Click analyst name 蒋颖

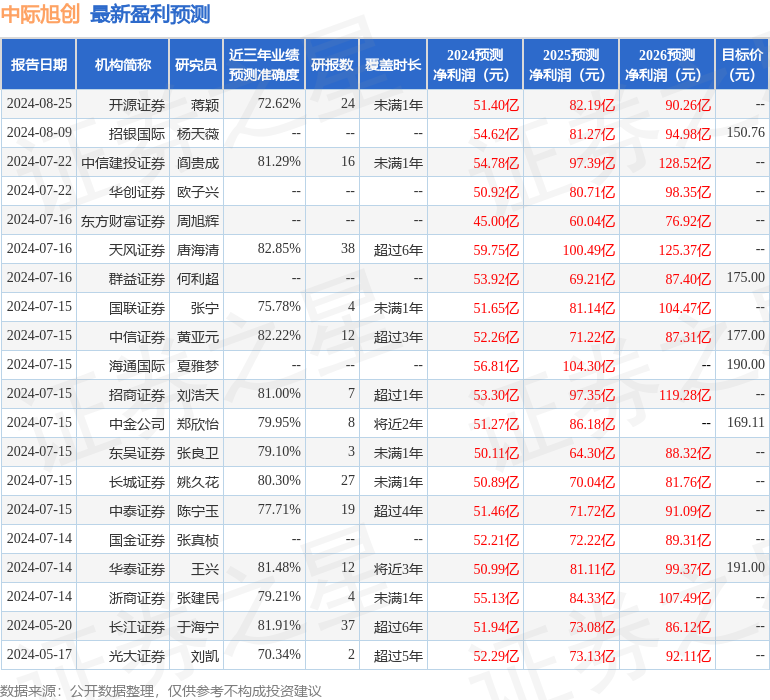[x=205, y=105]
